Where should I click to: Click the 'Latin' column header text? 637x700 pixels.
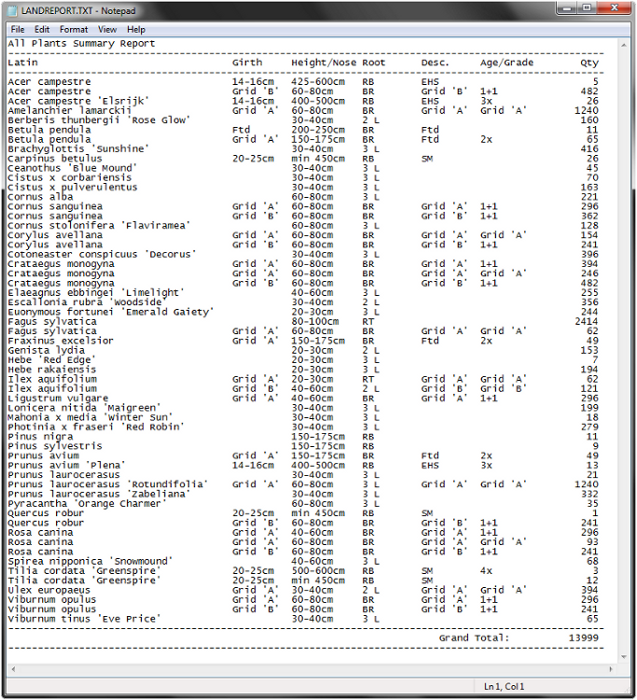(22, 62)
